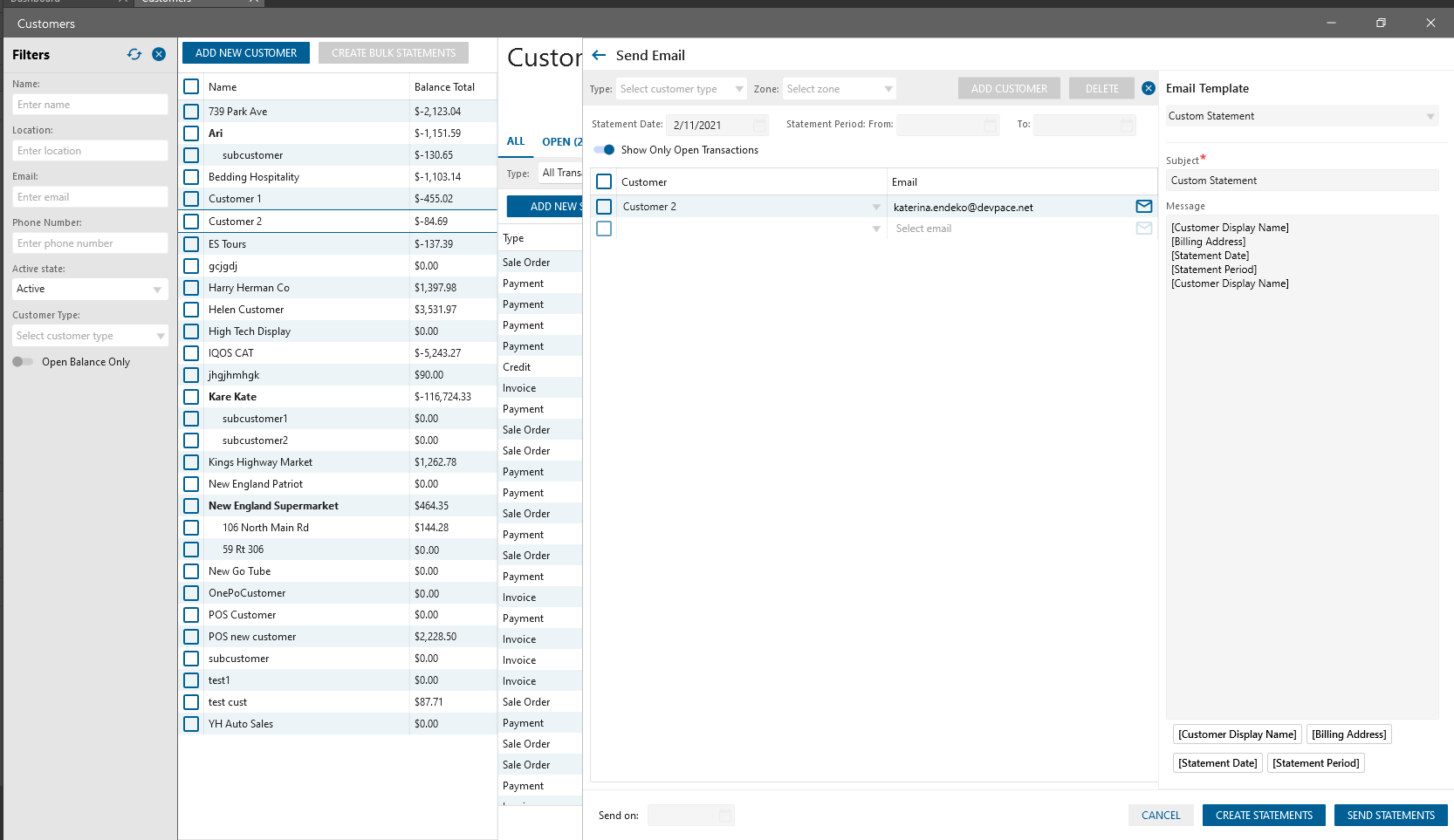This screenshot has width=1454, height=840.
Task: Open the Active state dropdown
Action: pos(90,289)
